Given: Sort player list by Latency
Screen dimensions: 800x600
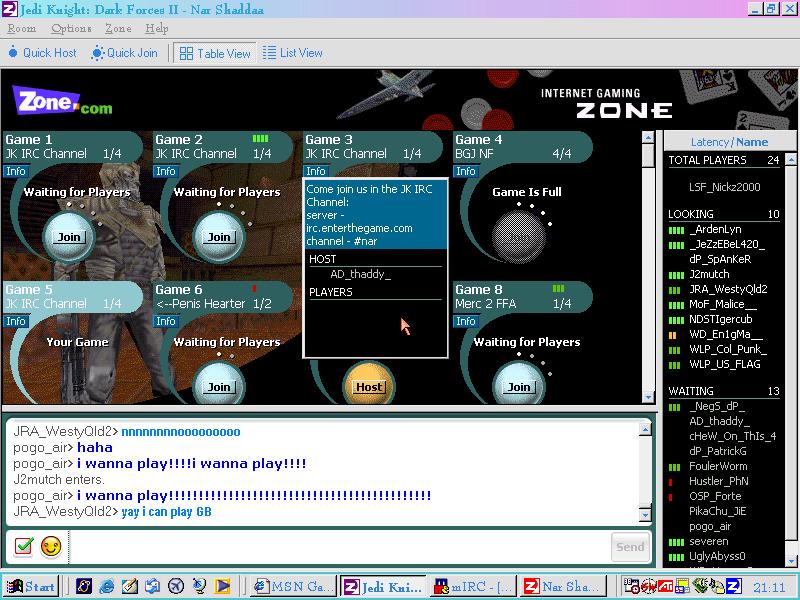Looking at the screenshot, I should 709,142.
